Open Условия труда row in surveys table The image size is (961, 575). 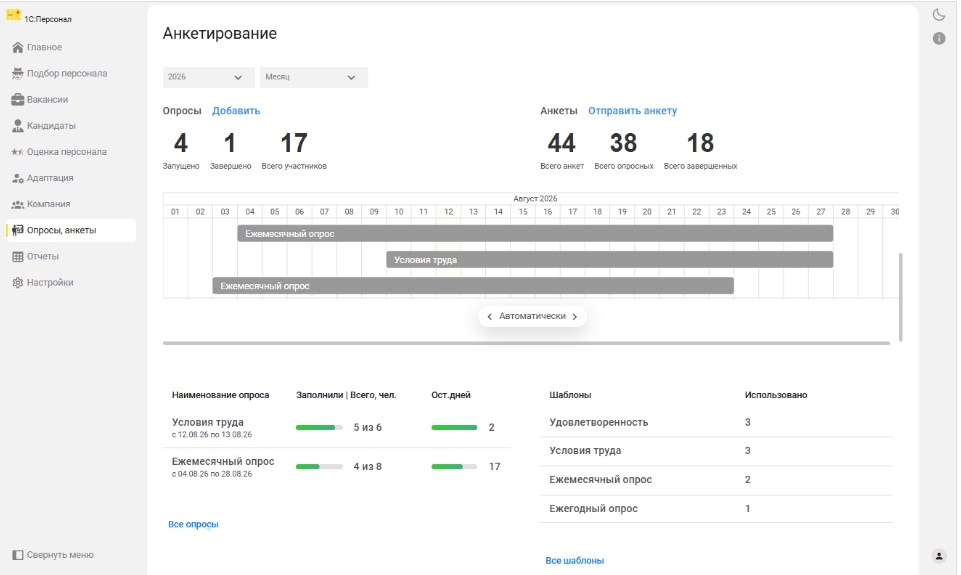(336, 428)
